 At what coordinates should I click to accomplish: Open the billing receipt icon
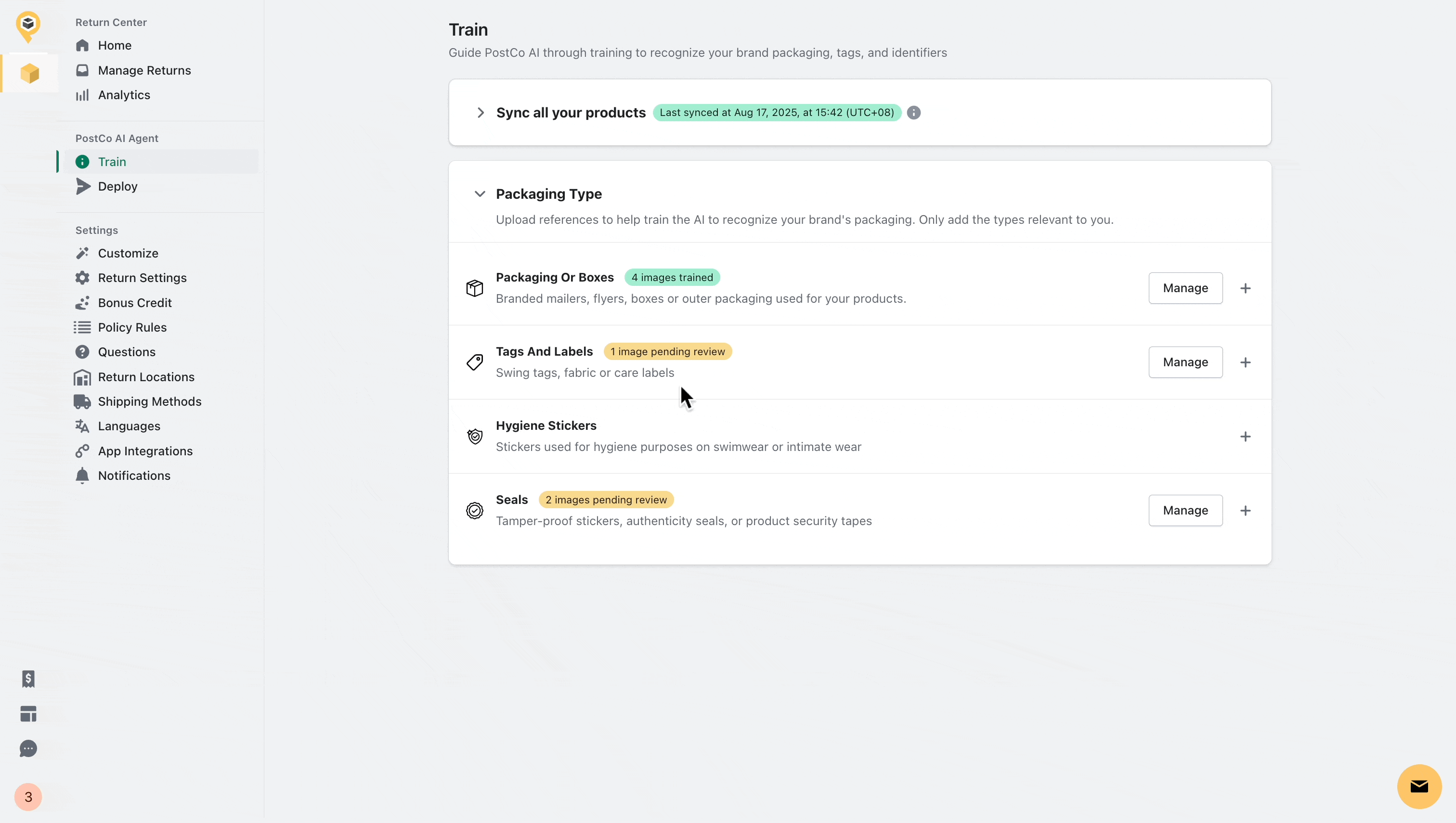28,679
